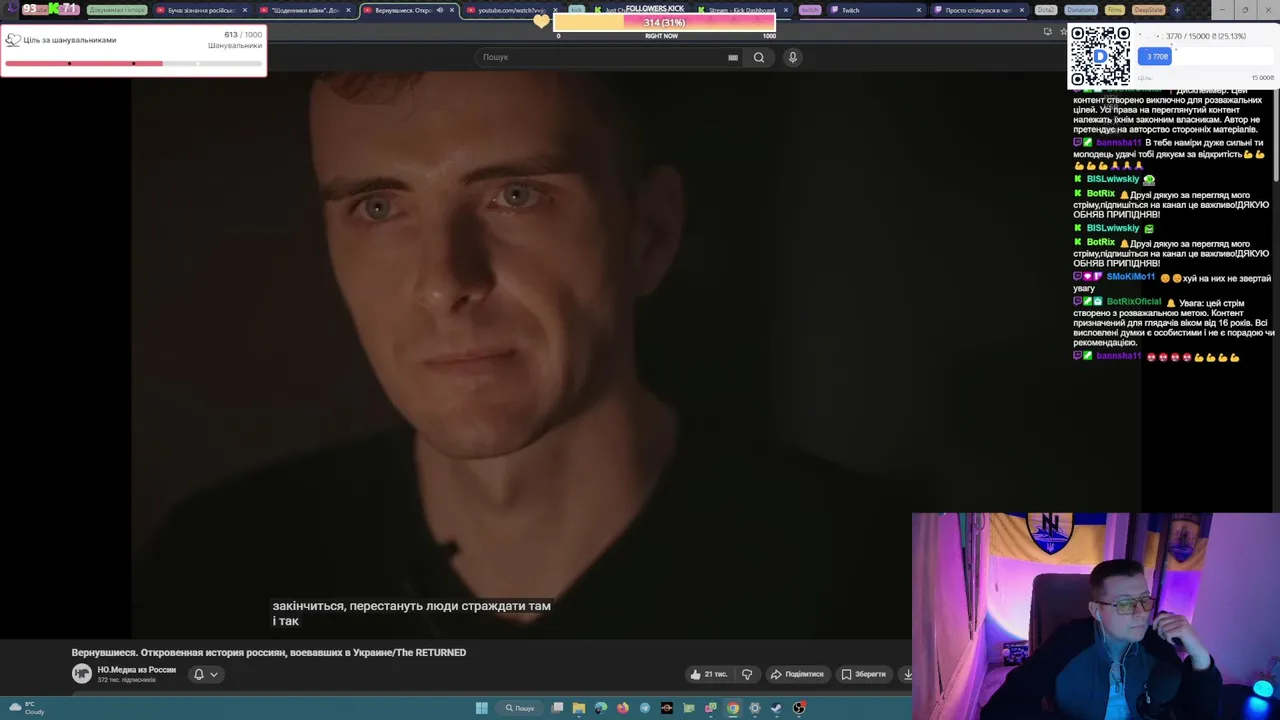This screenshot has height=720, width=1280.
Task: Launch Firefox from the taskbar
Action: pos(623,708)
